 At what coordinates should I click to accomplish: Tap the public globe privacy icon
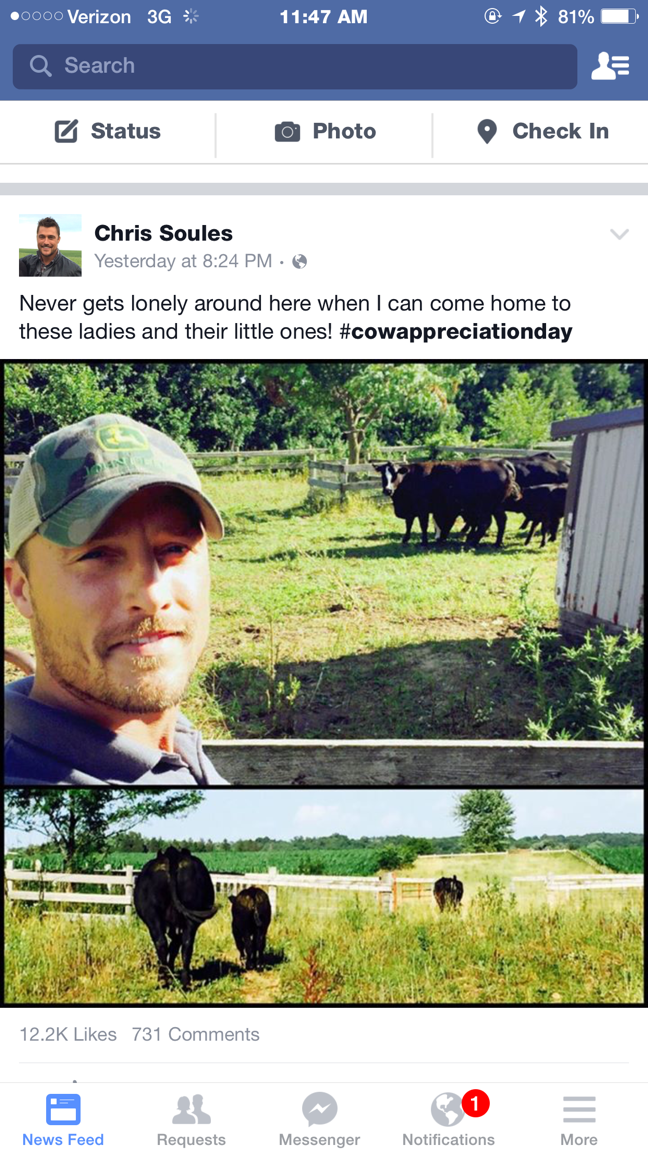tap(299, 261)
